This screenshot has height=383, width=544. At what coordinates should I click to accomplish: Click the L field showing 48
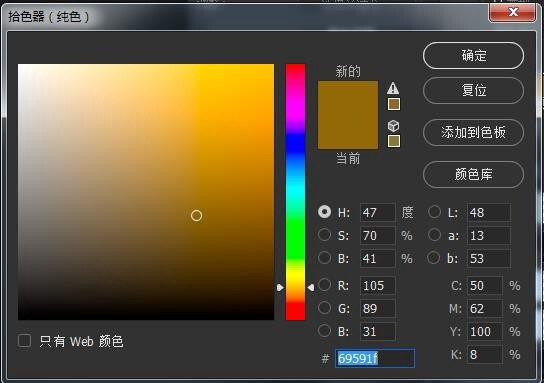pyautogui.click(x=489, y=212)
